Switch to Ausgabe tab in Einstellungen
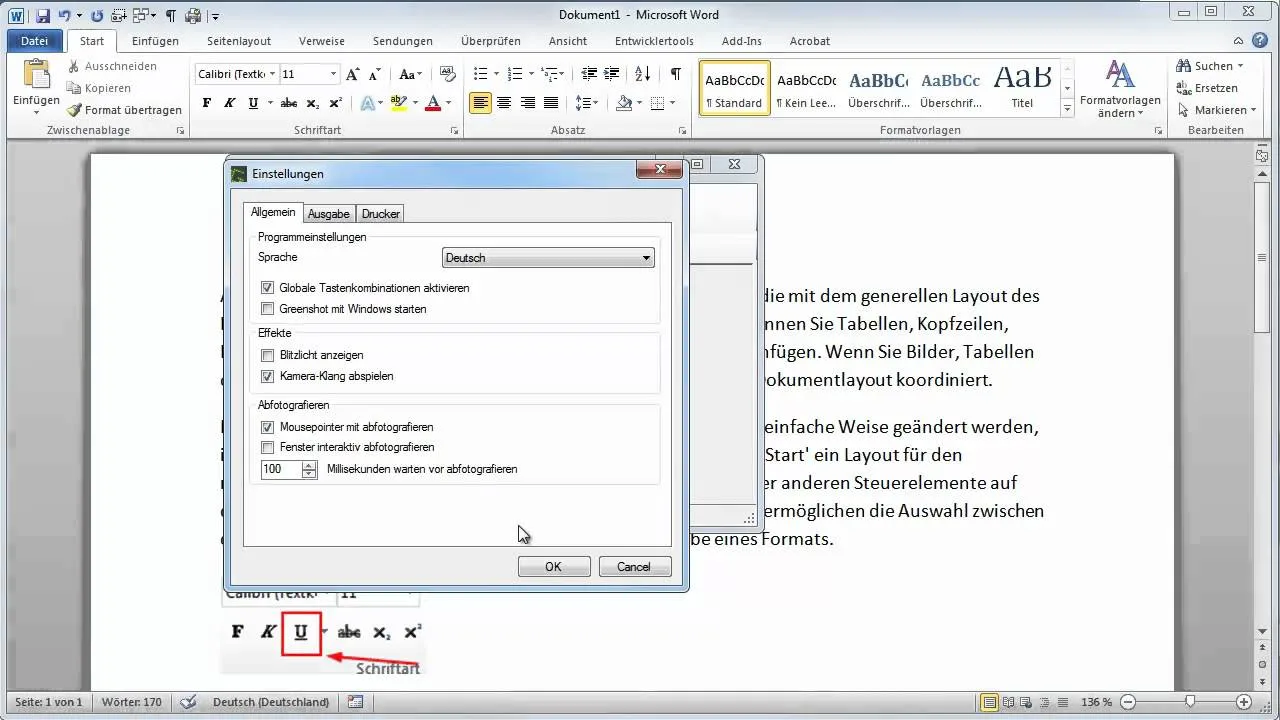This screenshot has width=1280, height=720. 329,214
